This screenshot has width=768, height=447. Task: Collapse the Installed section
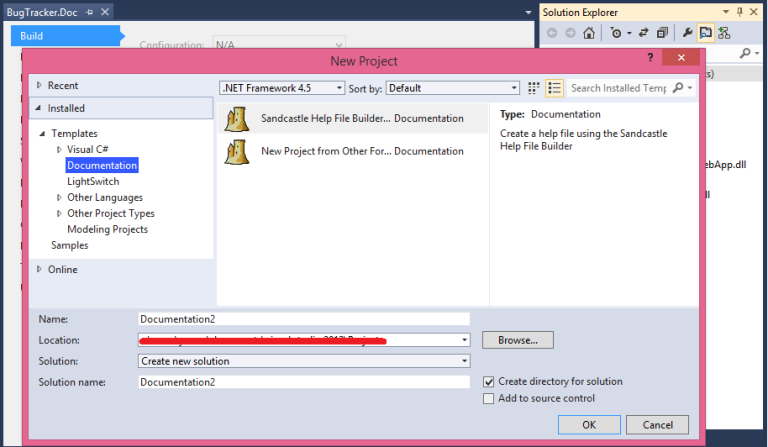(x=38, y=108)
